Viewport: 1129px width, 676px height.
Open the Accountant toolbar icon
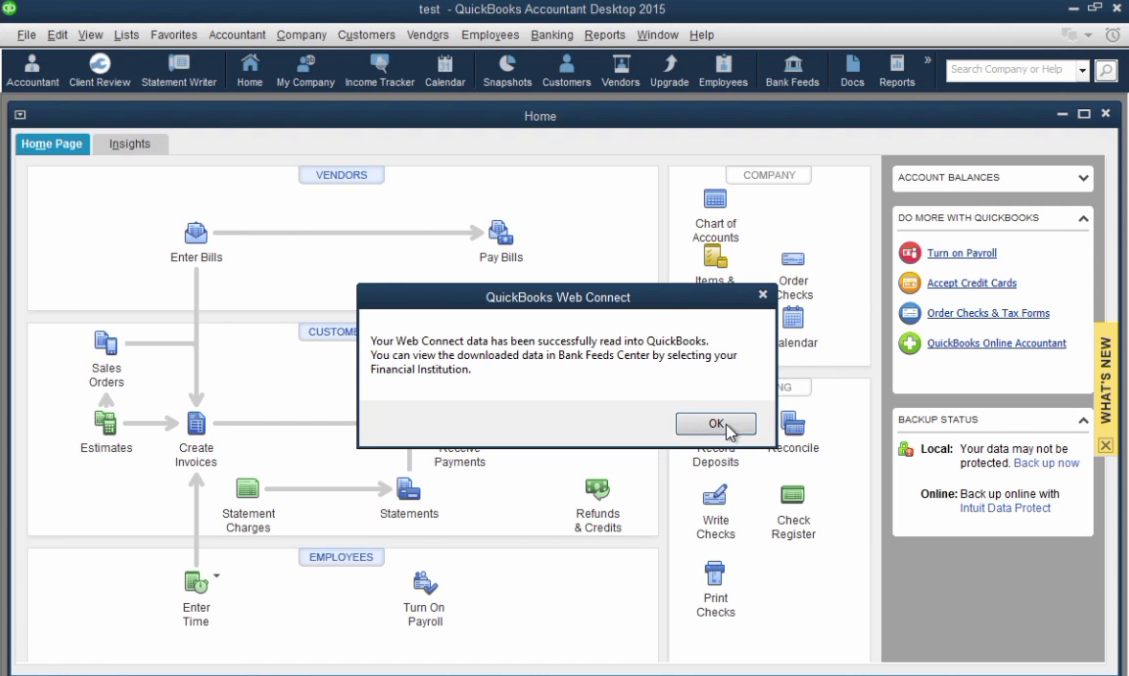[x=32, y=71]
